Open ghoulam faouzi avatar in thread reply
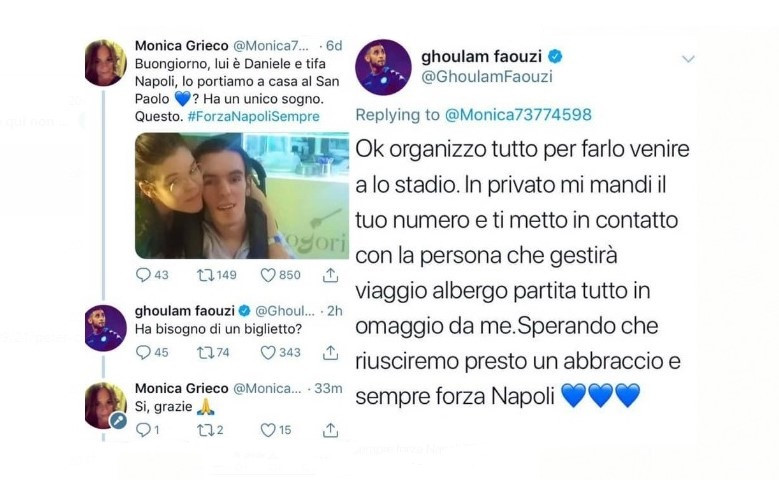The height and width of the screenshot is (480, 779). [105, 328]
